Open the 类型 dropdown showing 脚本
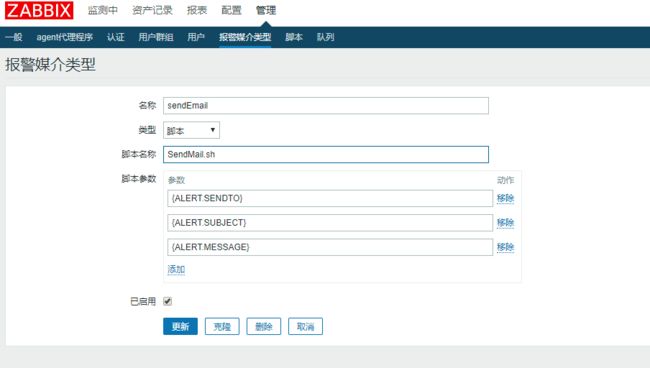The image size is (650, 368). click(x=191, y=130)
